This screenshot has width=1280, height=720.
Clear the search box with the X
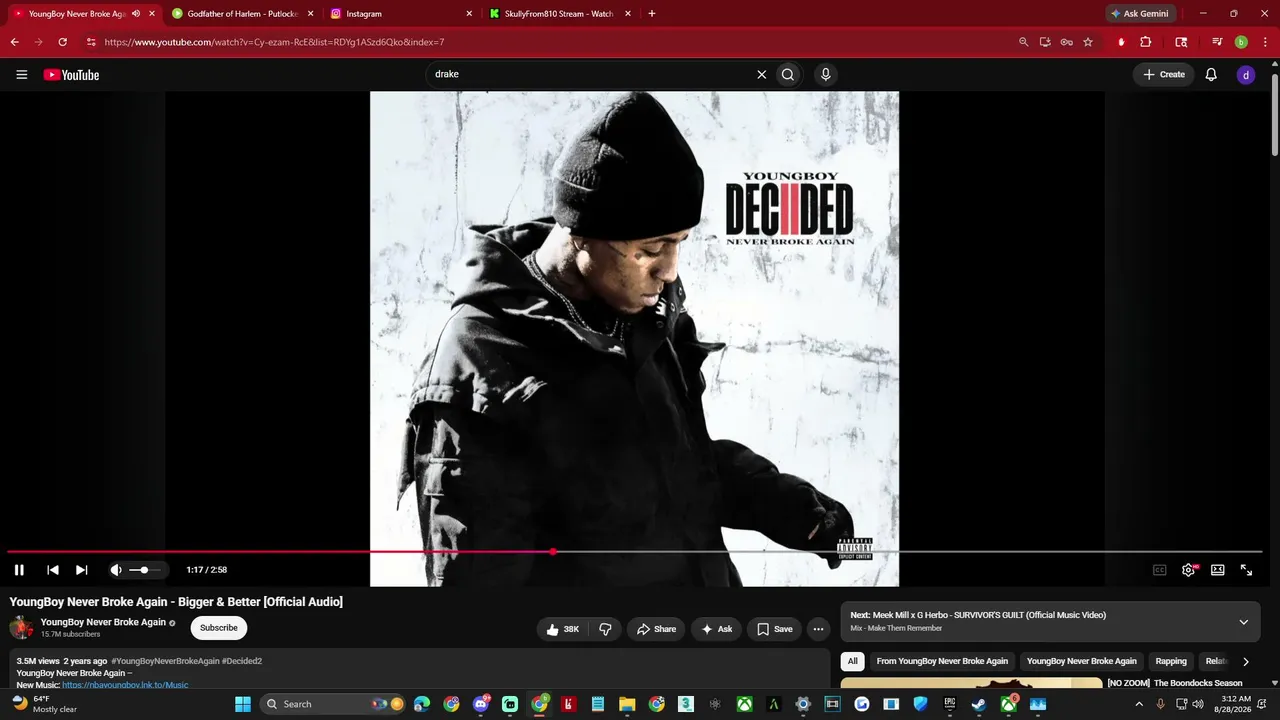pyautogui.click(x=761, y=74)
